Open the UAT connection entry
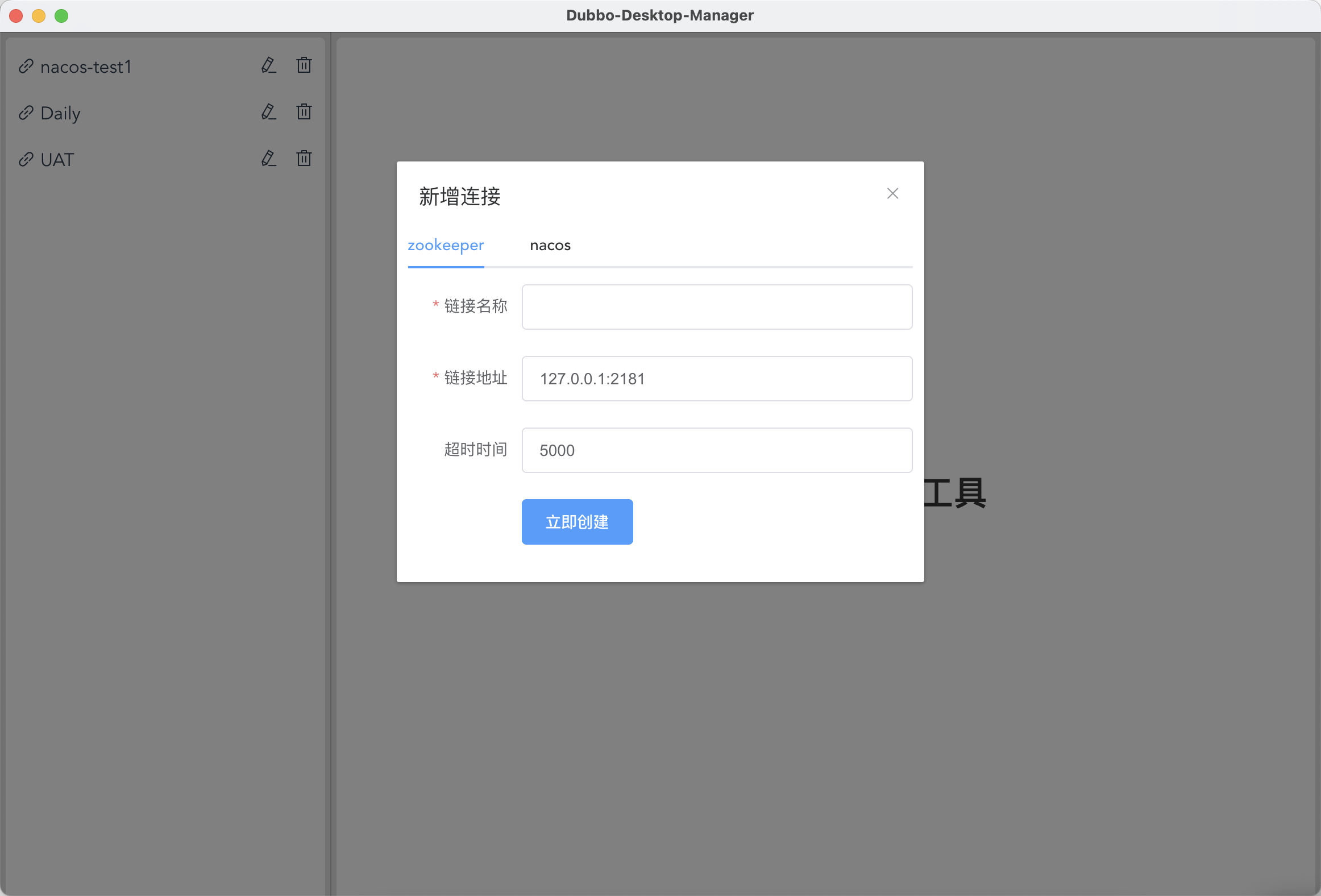Image resolution: width=1321 pixels, height=896 pixels. click(x=57, y=160)
